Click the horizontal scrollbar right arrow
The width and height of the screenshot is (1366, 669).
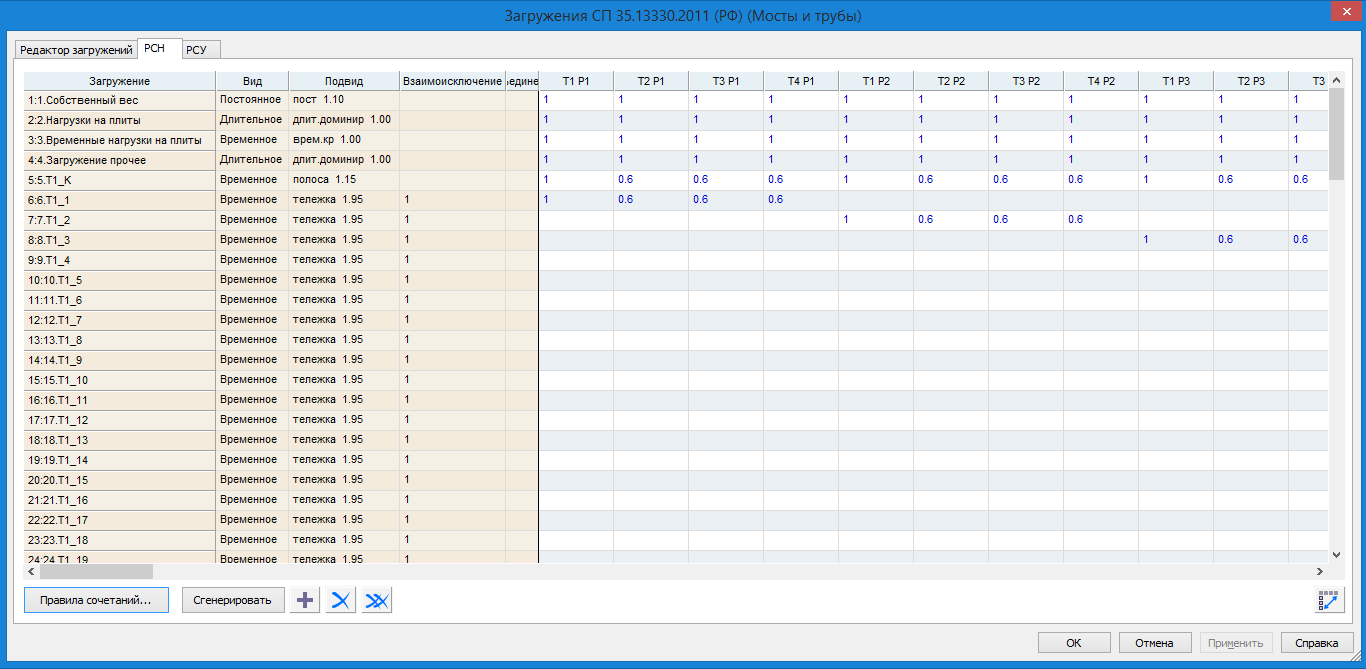pyautogui.click(x=1319, y=572)
